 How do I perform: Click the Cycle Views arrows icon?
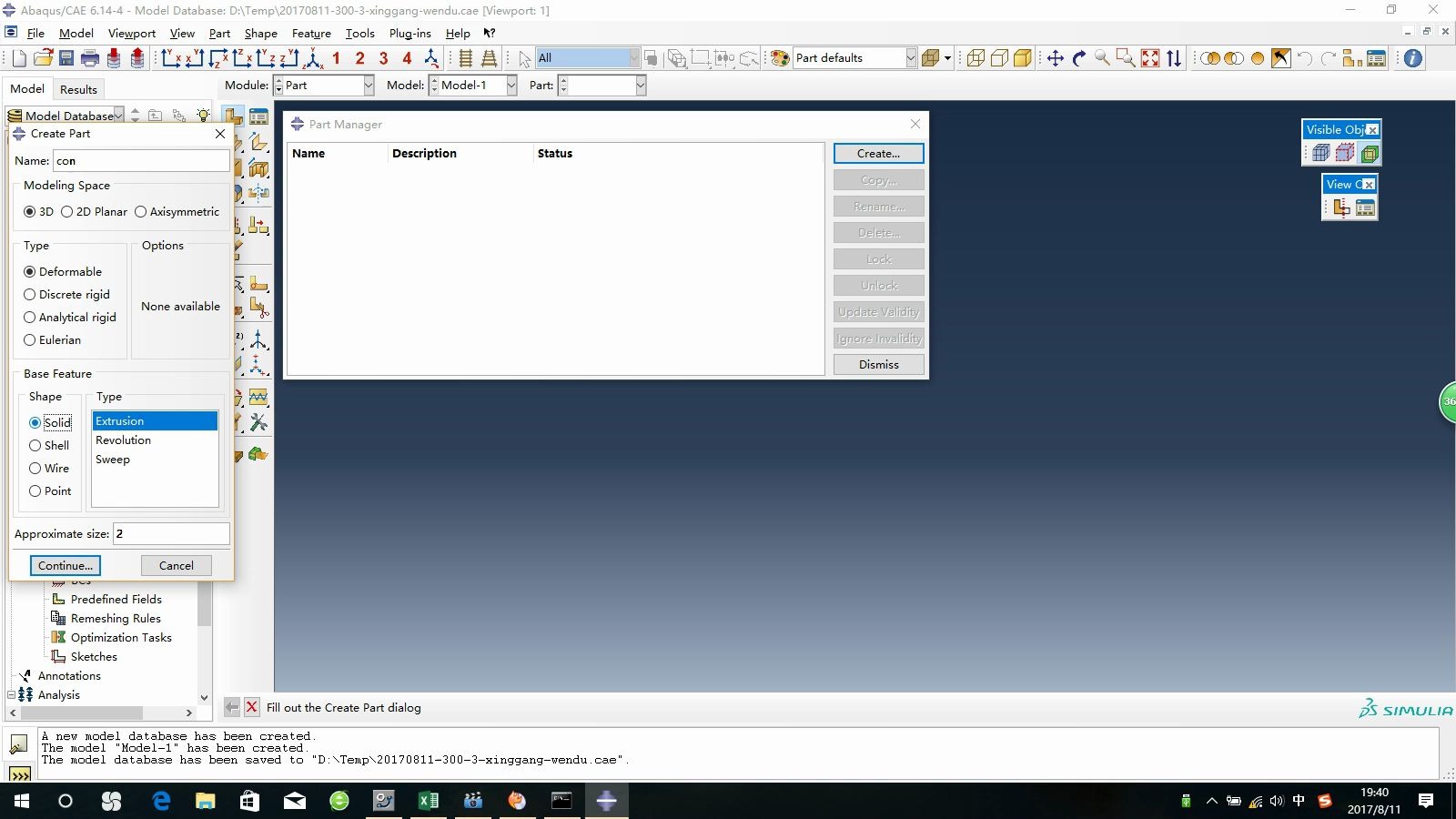1174,58
